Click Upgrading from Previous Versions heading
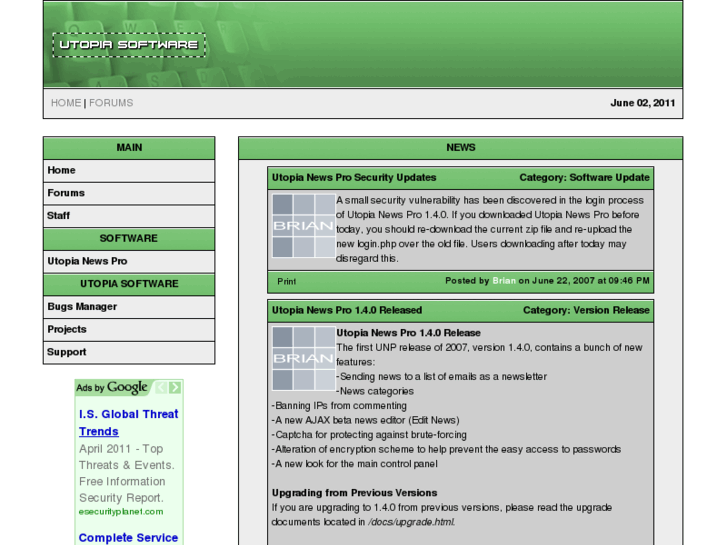Viewport: 727px width, 545px height. [354, 493]
